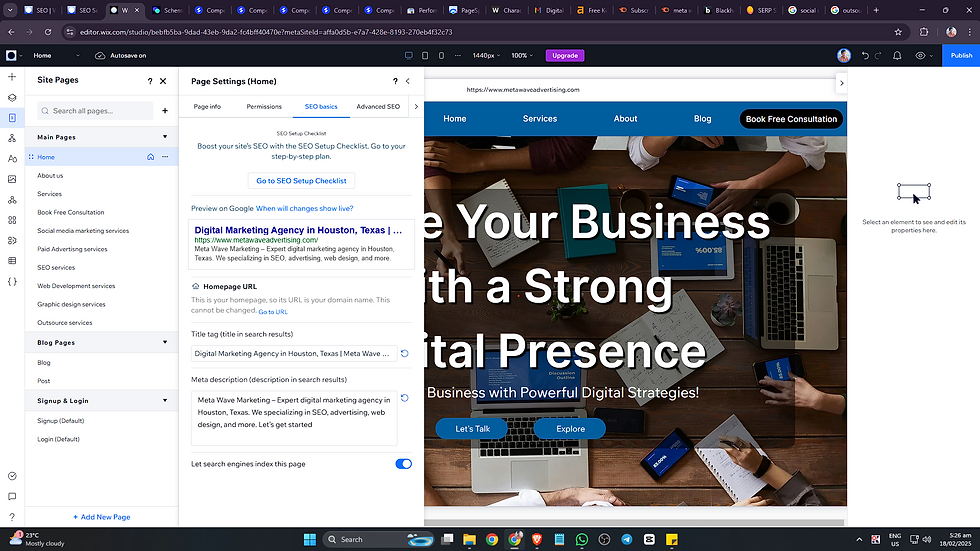Open File Explorer from the taskbar

469,540
